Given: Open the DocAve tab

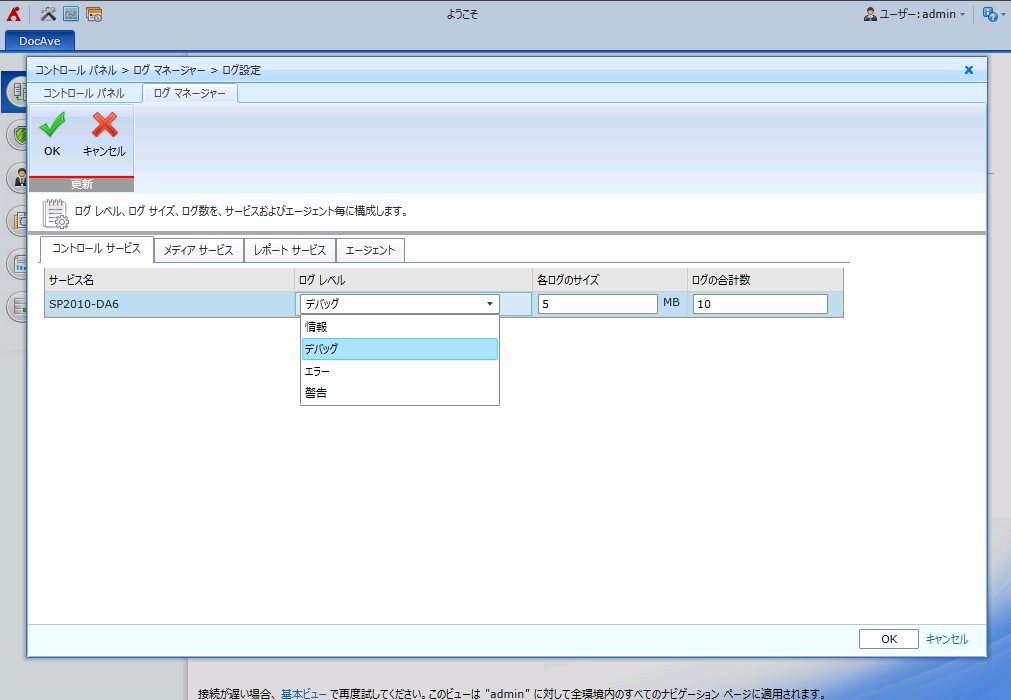Looking at the screenshot, I should point(40,41).
